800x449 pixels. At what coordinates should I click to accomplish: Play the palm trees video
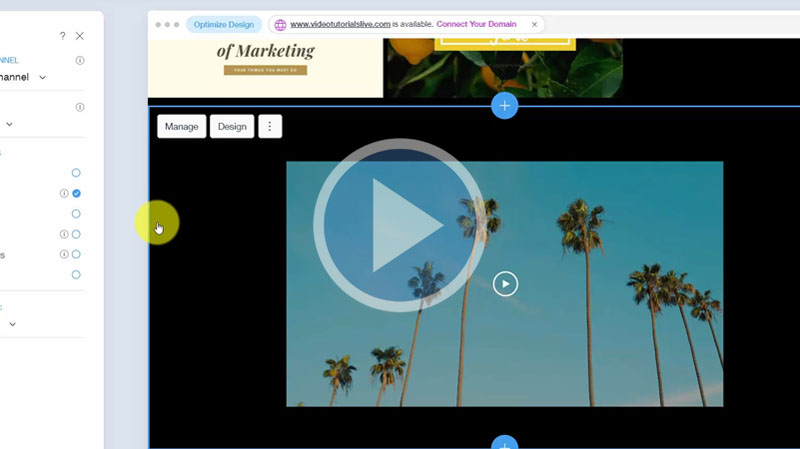tap(505, 284)
